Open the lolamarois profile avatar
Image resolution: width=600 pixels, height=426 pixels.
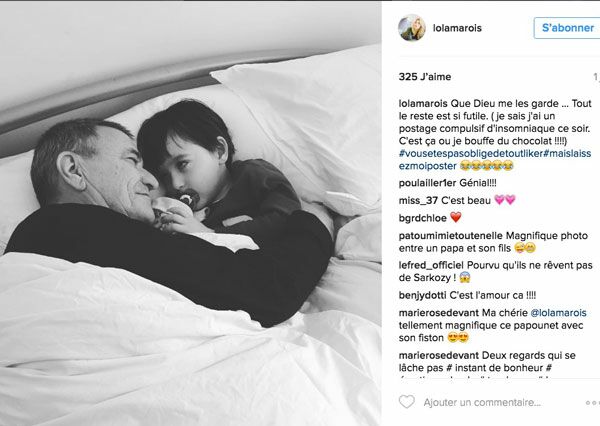click(x=412, y=28)
